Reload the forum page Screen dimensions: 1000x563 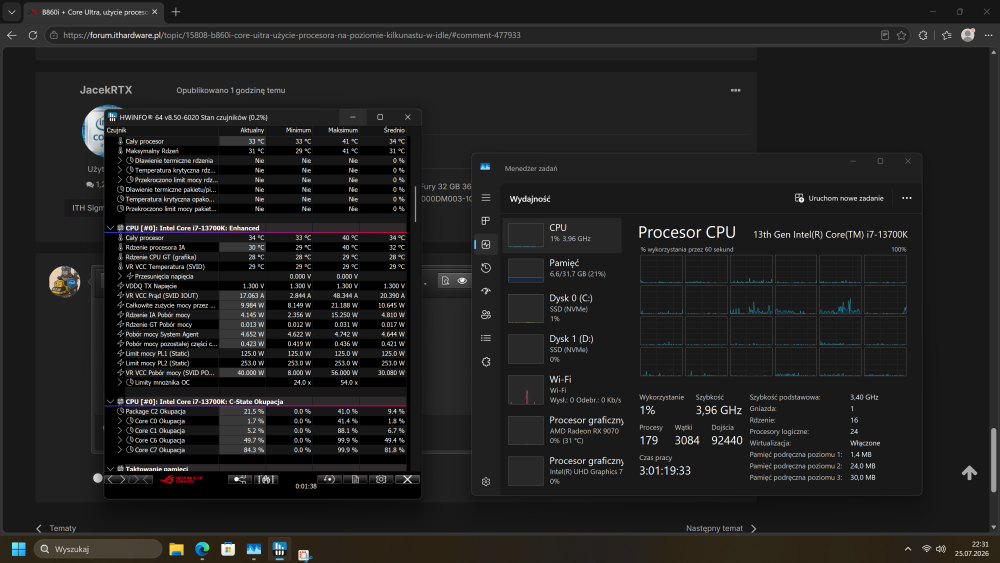[x=33, y=35]
